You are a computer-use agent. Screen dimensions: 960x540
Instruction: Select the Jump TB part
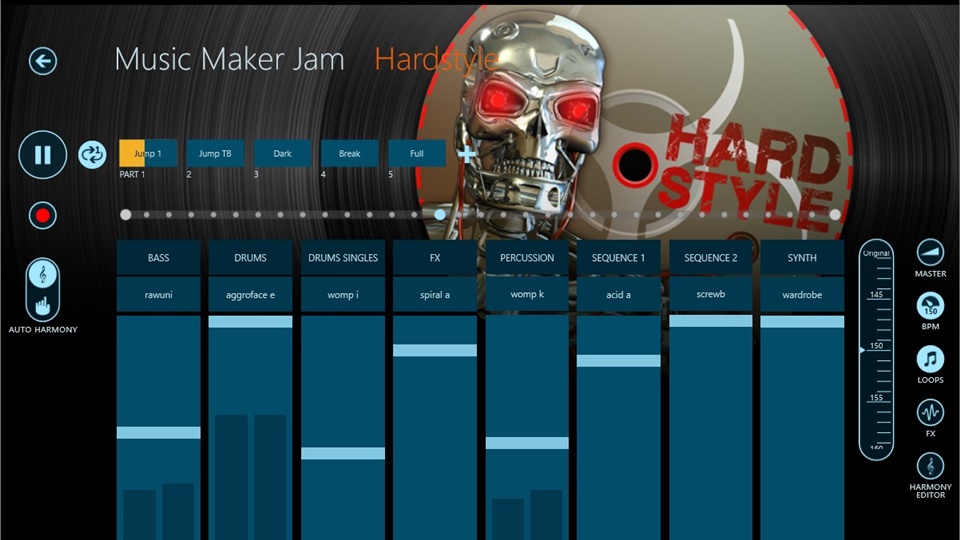click(x=215, y=154)
